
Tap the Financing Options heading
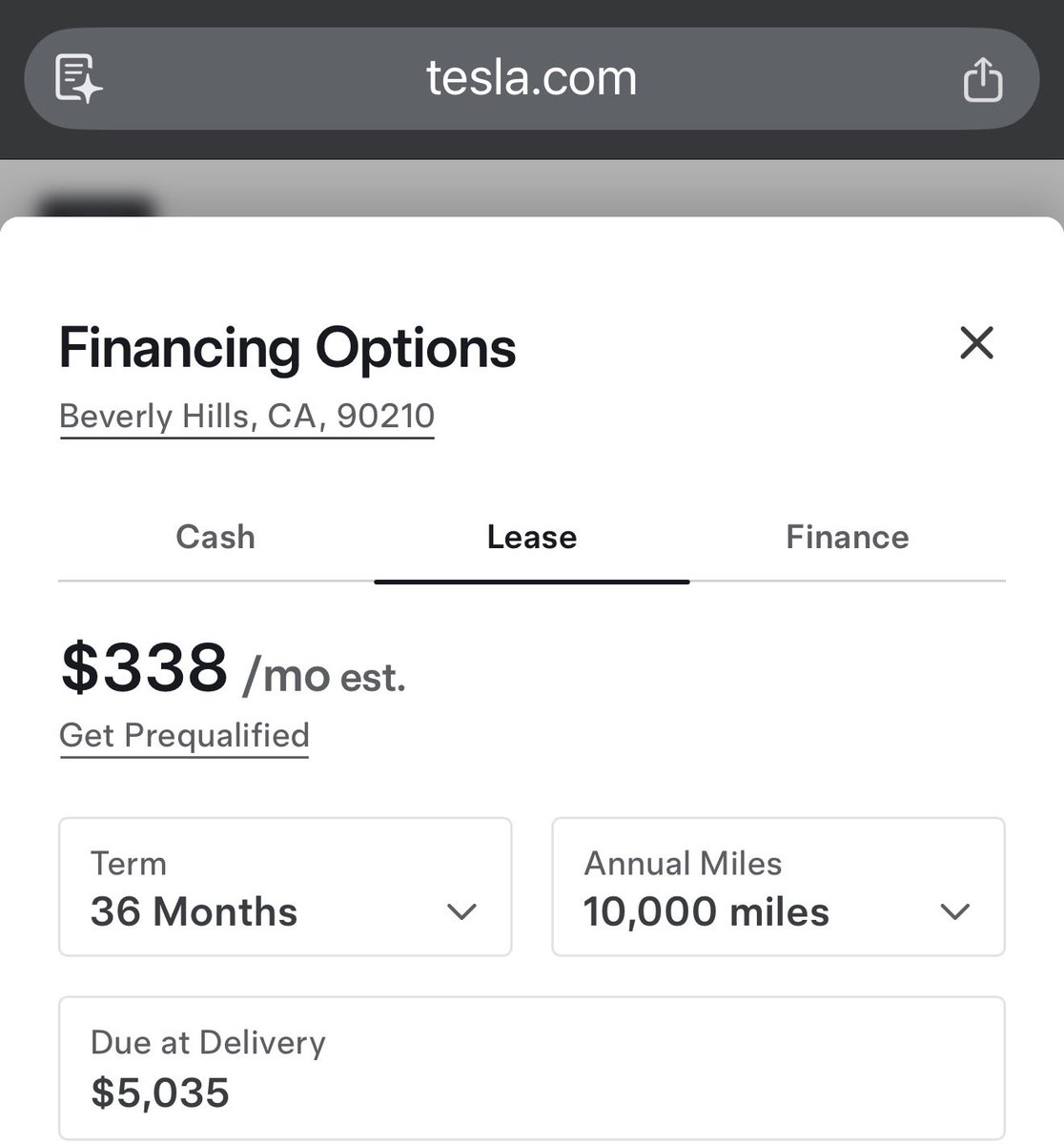point(287,347)
